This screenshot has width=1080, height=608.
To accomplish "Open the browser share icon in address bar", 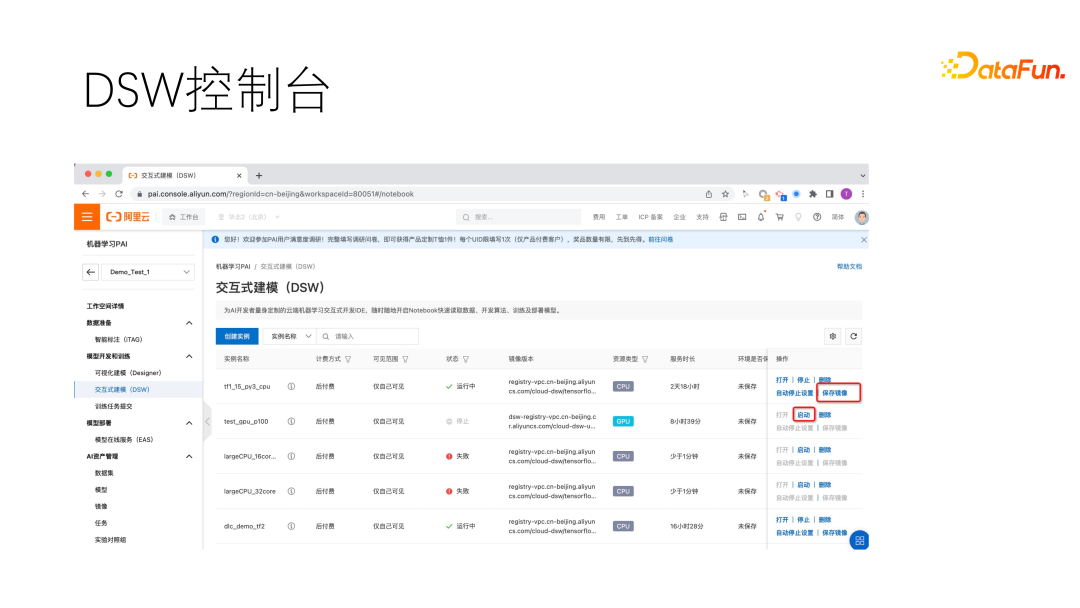I will 709,194.
